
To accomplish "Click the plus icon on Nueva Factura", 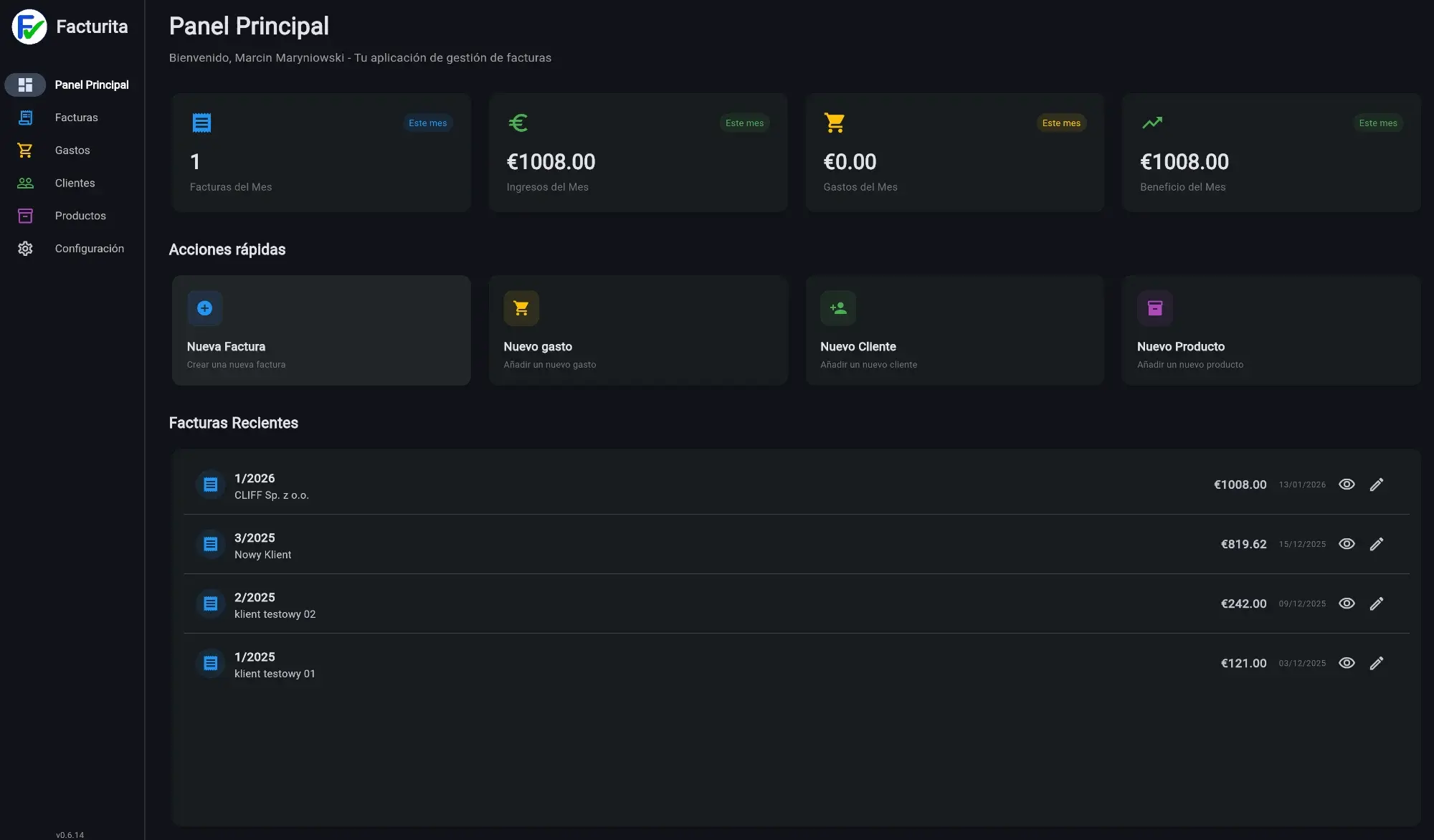I will [204, 307].
